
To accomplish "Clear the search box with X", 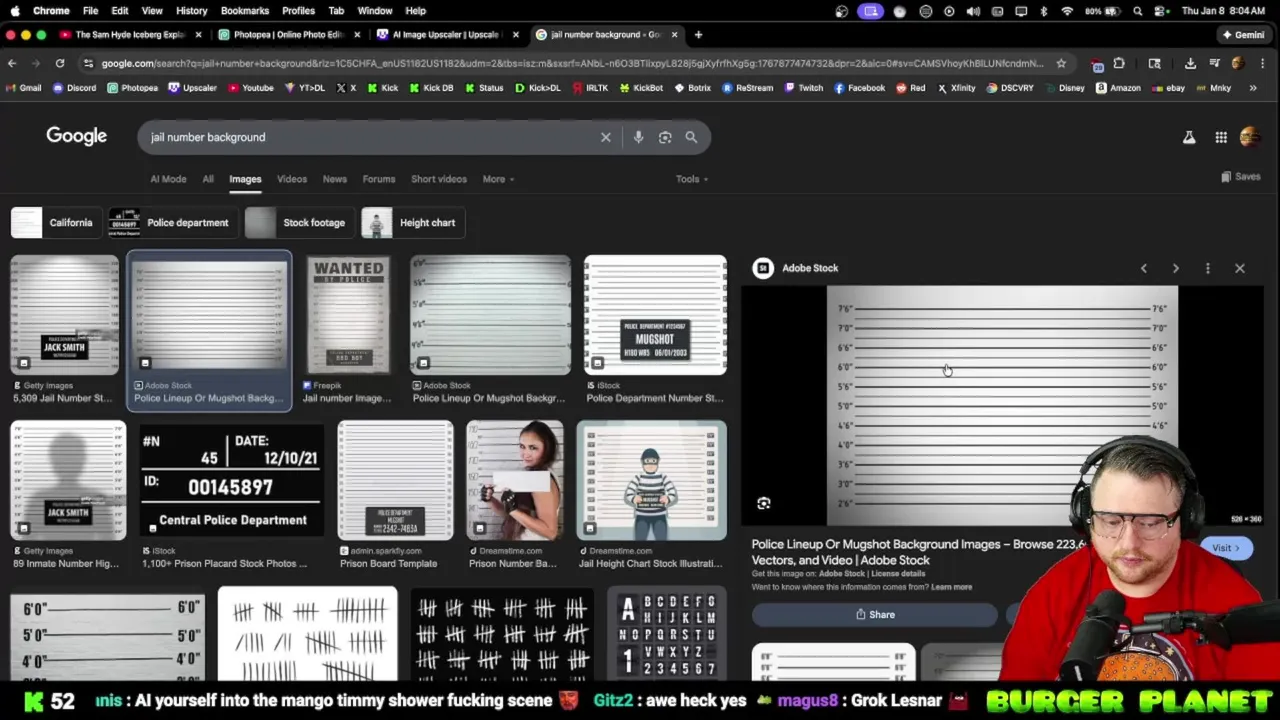I will (605, 137).
